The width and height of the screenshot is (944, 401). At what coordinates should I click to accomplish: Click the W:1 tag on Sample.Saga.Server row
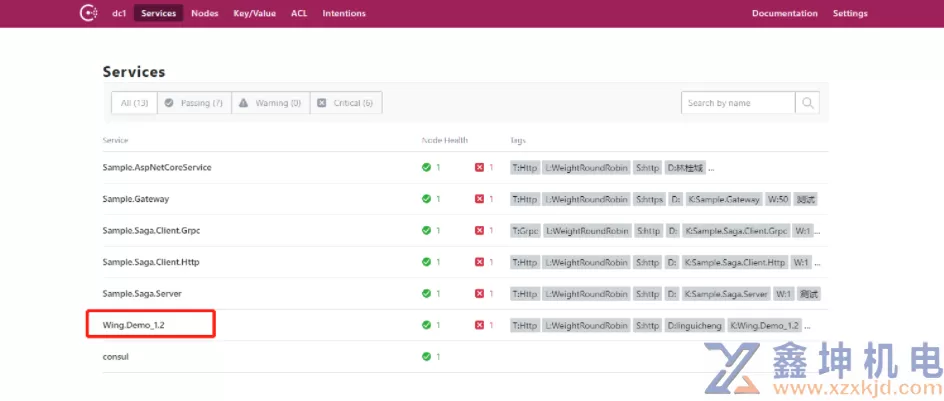click(x=783, y=294)
